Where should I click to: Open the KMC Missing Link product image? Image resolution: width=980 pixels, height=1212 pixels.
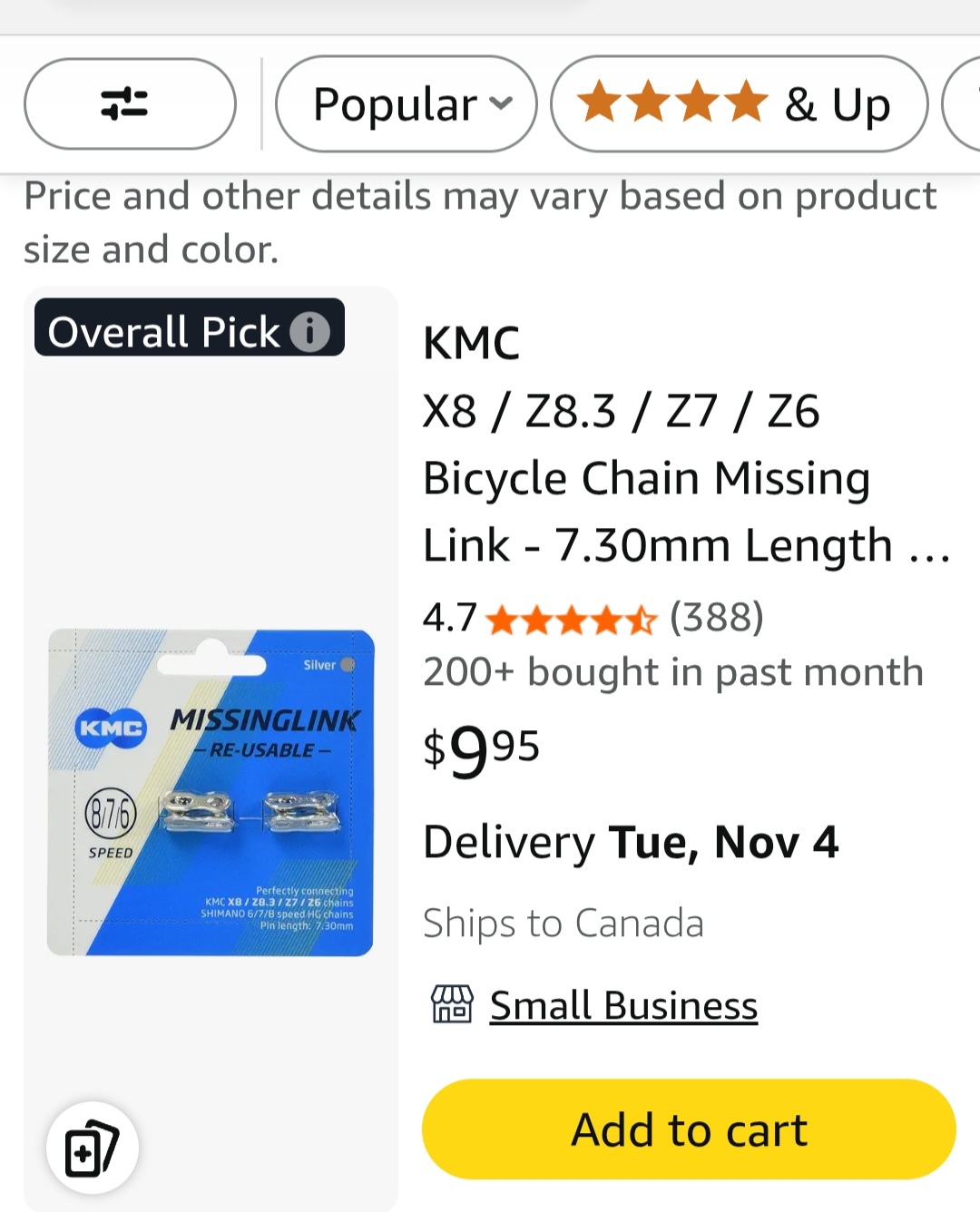point(211,793)
